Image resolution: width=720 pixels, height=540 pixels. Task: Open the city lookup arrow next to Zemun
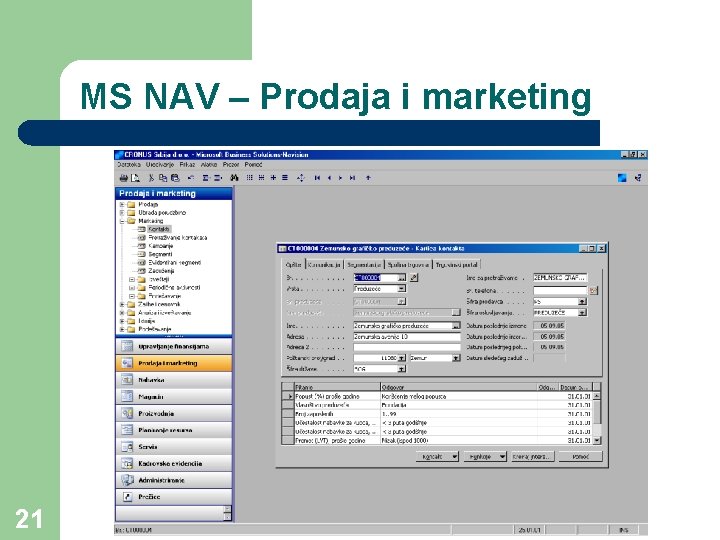coord(456,358)
